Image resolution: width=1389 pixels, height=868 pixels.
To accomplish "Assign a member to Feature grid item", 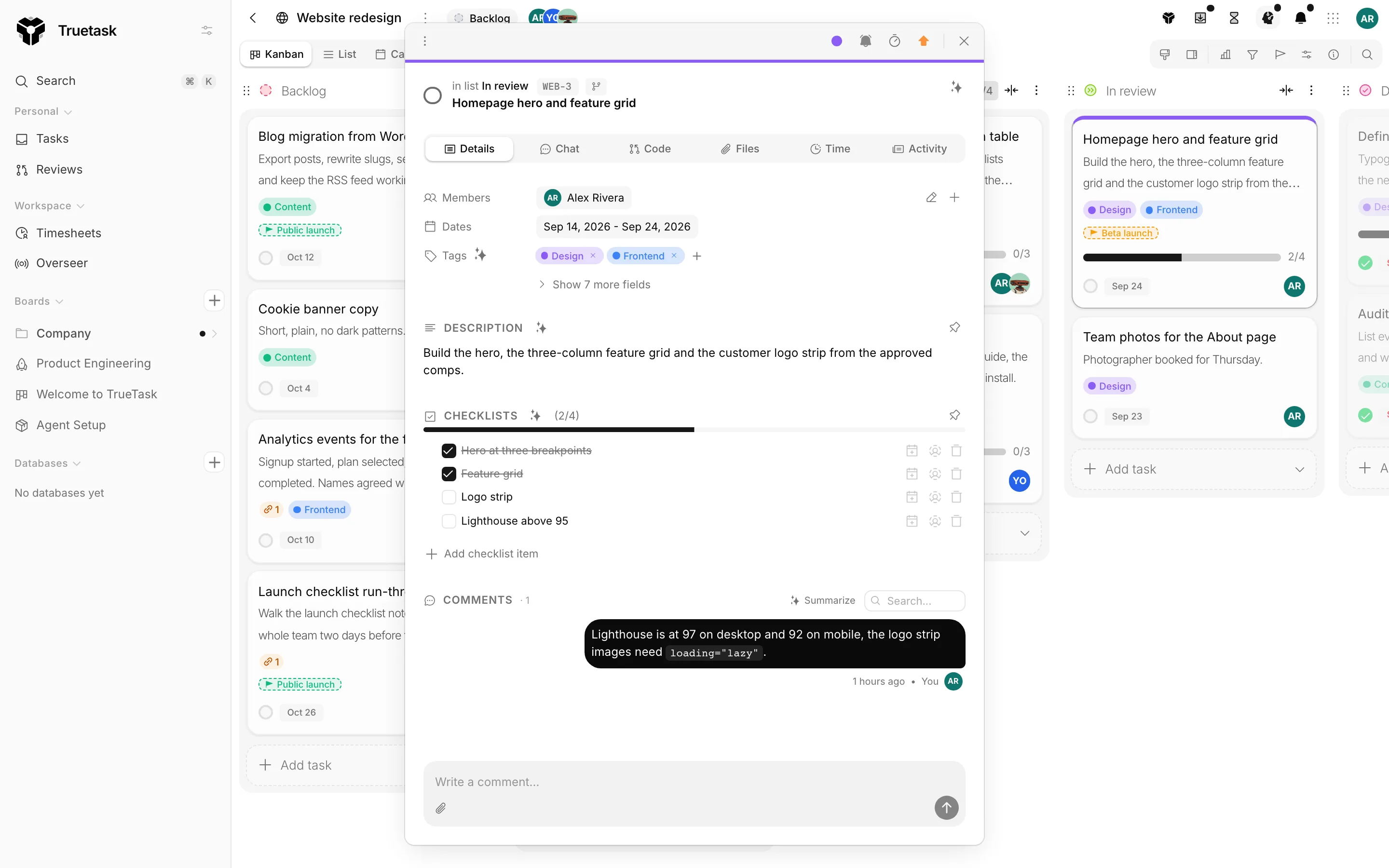I will click(934, 474).
